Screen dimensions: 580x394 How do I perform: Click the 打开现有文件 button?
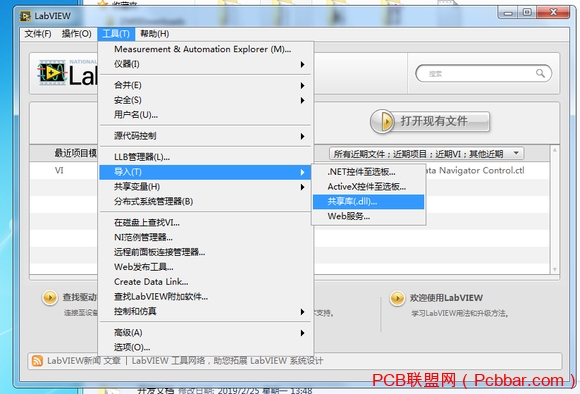[430, 121]
